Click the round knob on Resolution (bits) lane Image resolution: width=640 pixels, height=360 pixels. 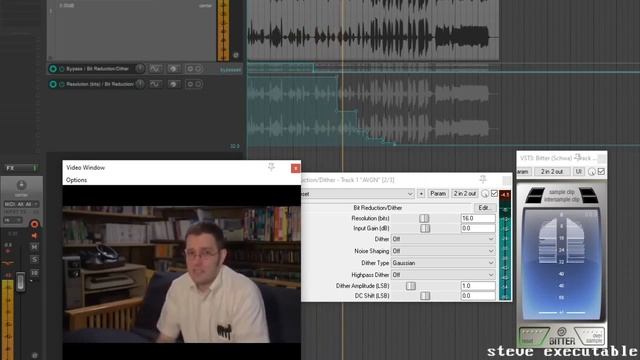coord(140,84)
